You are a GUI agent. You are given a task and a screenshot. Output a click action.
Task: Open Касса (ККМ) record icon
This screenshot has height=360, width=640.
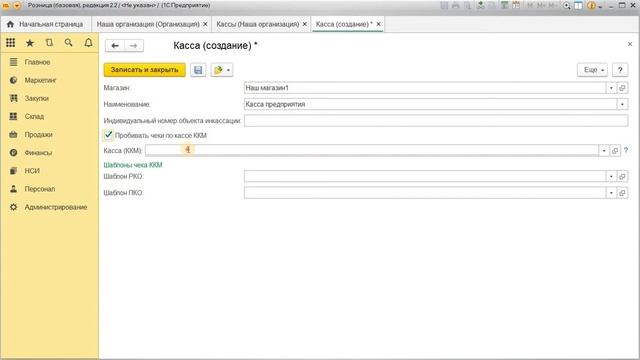(x=615, y=151)
